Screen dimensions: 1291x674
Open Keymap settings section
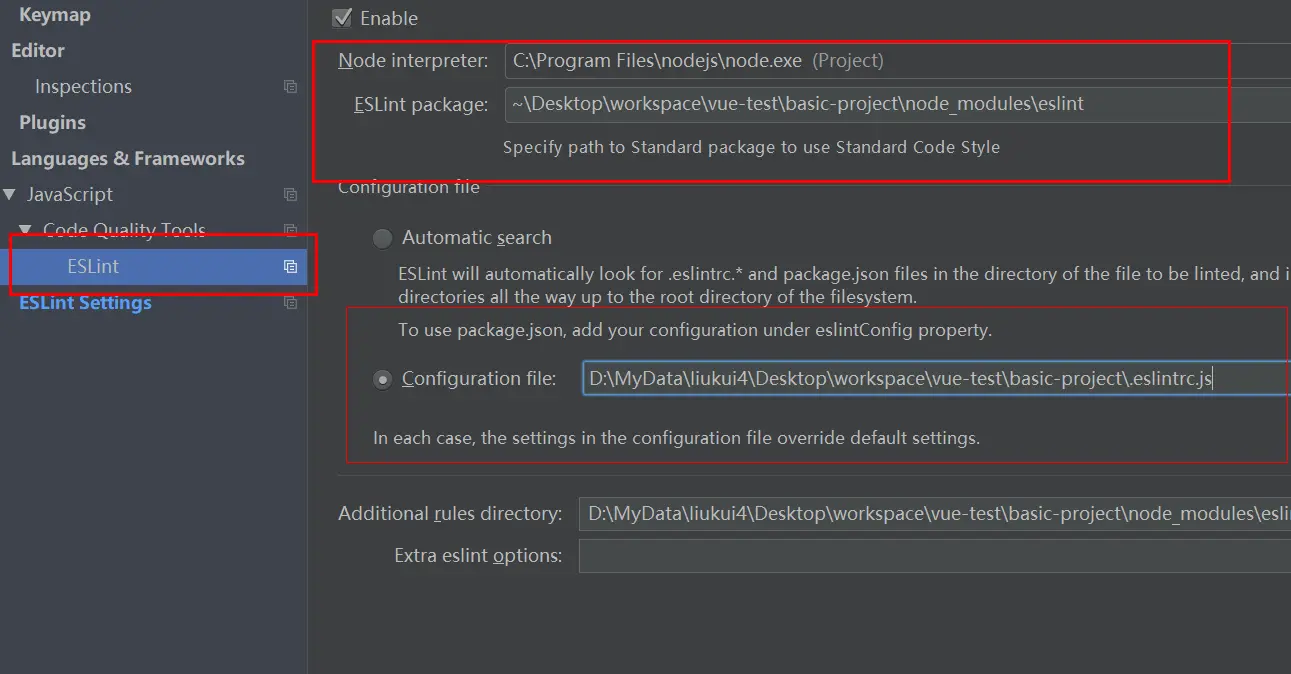point(54,15)
